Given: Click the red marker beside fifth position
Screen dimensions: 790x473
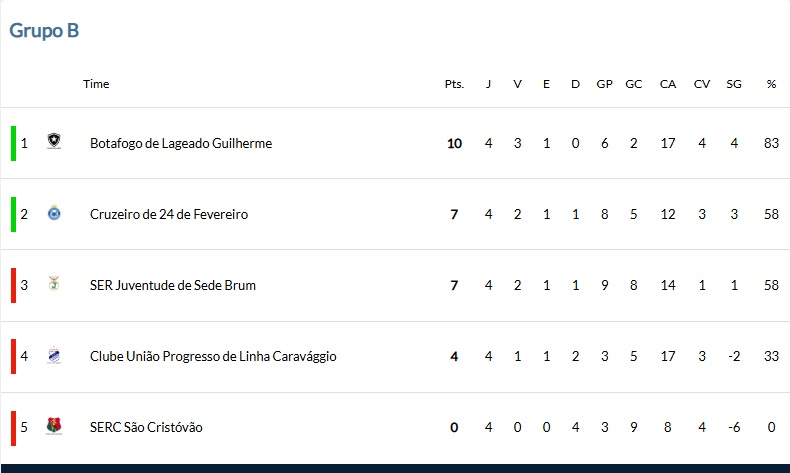Looking at the screenshot, I should pyautogui.click(x=14, y=428).
